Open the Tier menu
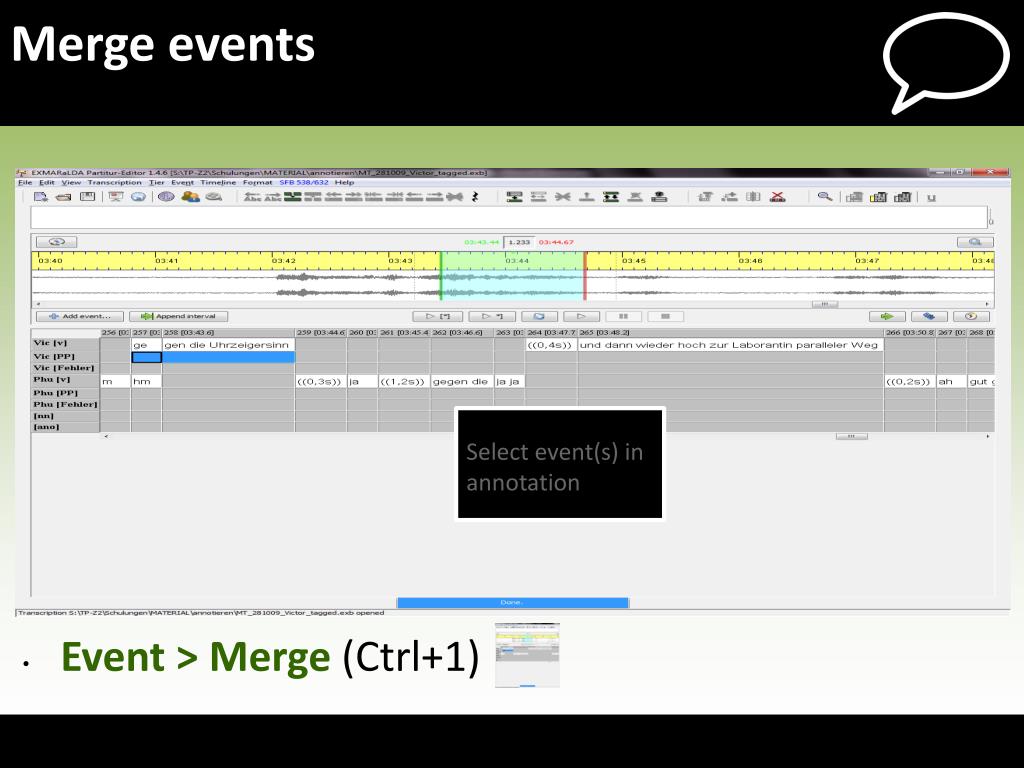The width and height of the screenshot is (1024, 768). (157, 183)
